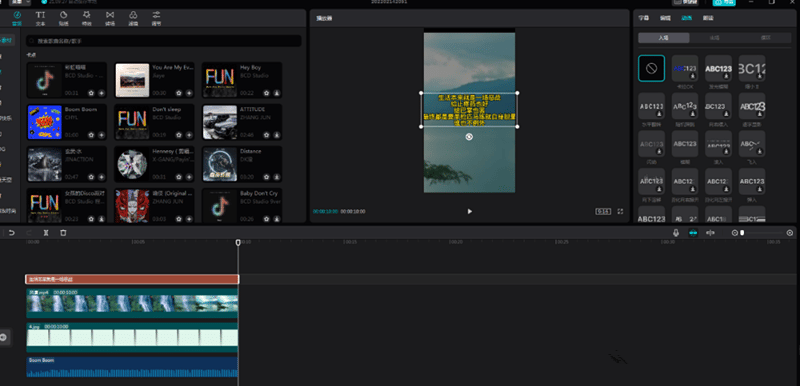The image size is (800, 386).
Task: Favorite the Distance track
Action: point(266,177)
